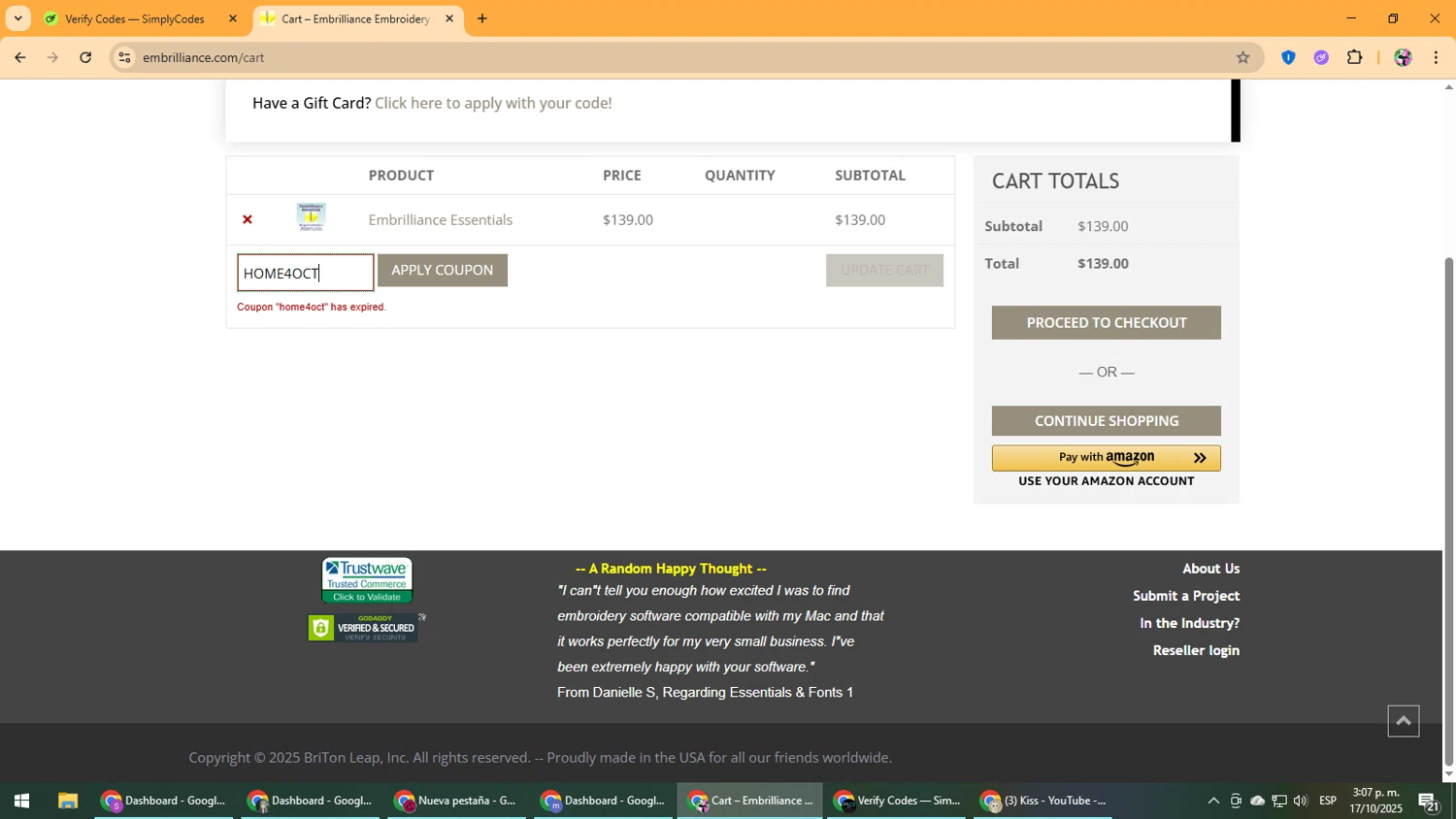Switch ESP keyboard language
Screen dimensions: 1456x819
[1328, 801]
